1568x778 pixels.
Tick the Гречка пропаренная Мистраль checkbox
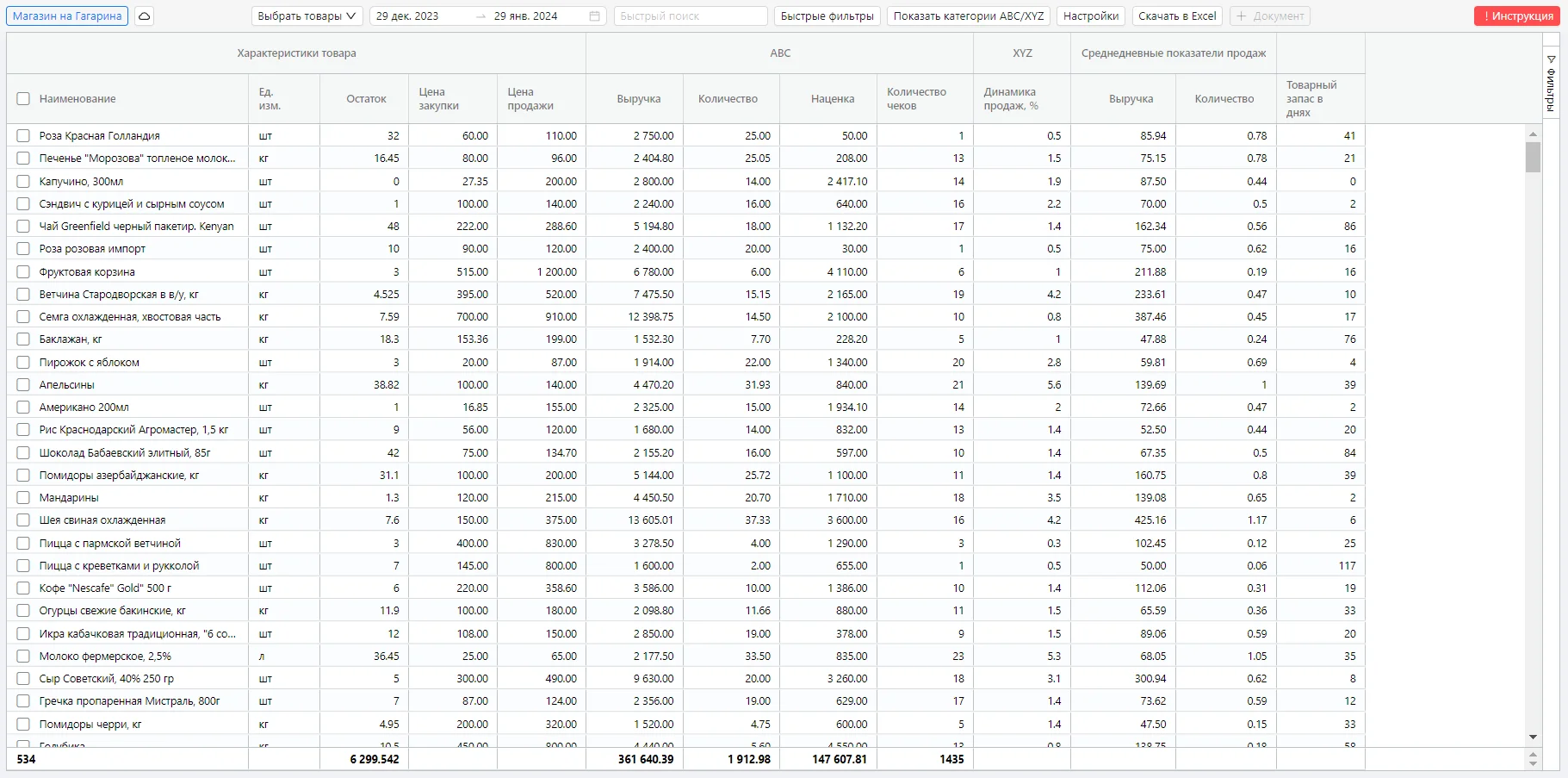pos(23,701)
